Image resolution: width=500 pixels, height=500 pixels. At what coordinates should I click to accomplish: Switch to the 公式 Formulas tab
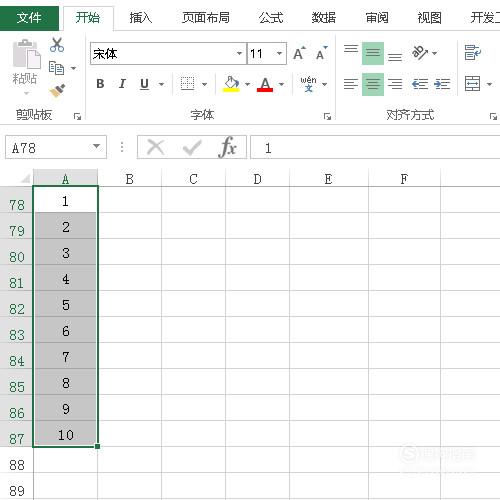click(x=271, y=17)
